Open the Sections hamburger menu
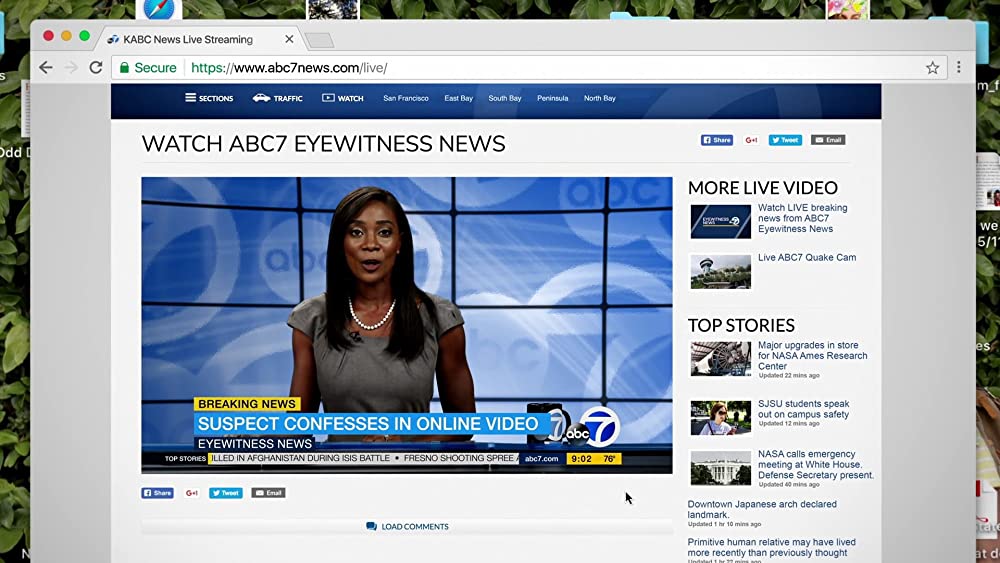Image resolution: width=1000 pixels, height=563 pixels. point(209,98)
